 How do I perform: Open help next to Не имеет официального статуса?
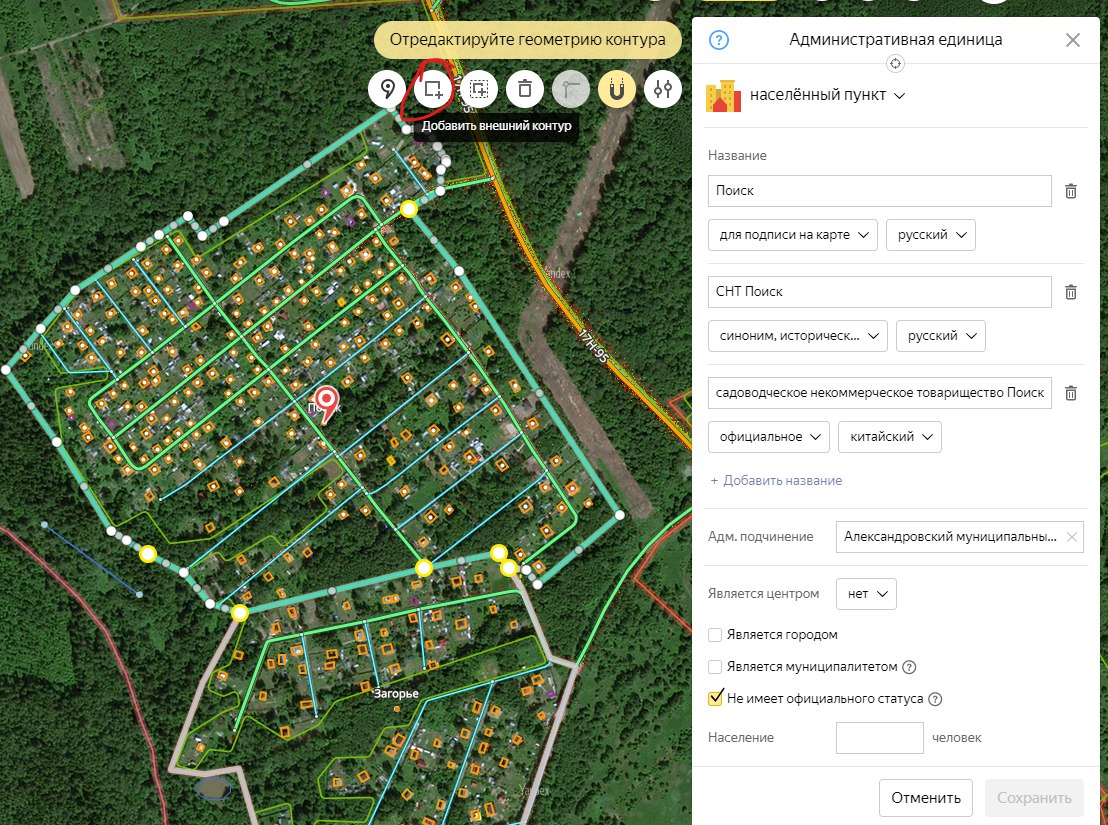935,699
